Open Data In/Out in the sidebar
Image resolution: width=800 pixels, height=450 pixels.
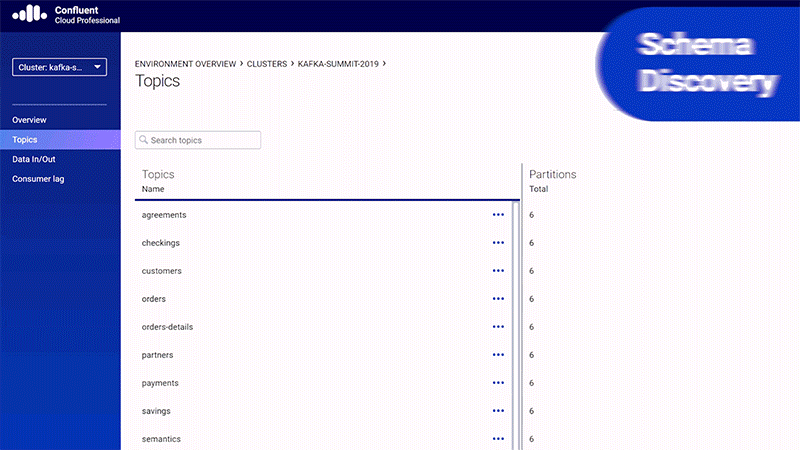point(34,159)
